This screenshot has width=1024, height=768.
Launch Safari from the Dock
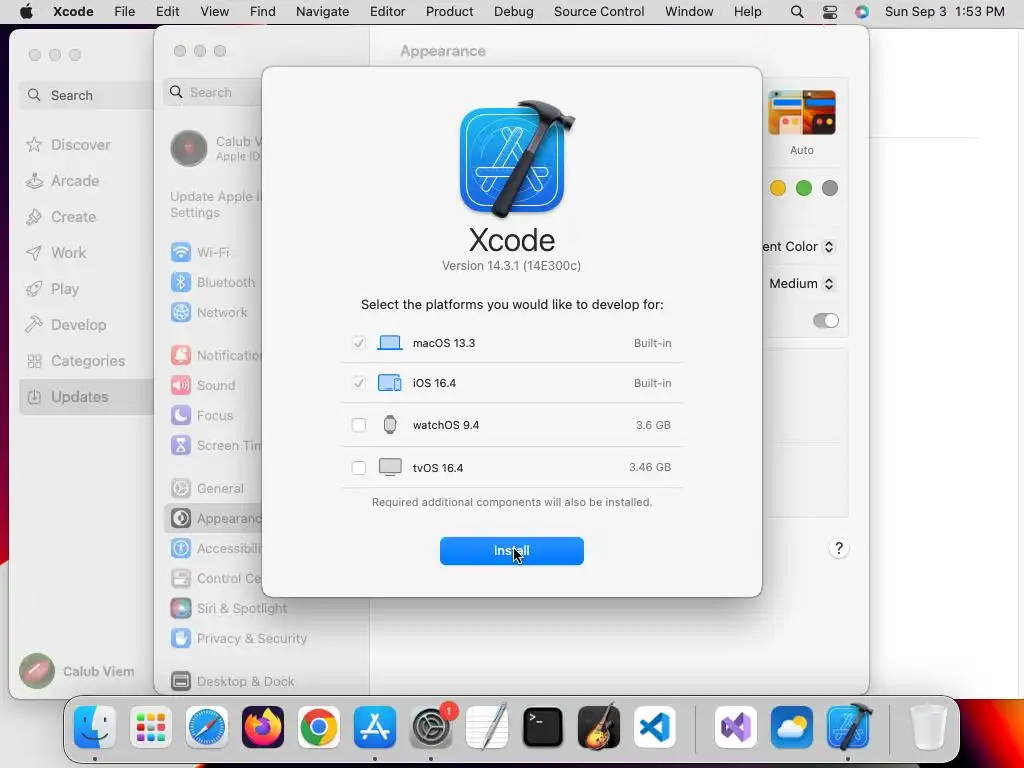pos(207,727)
